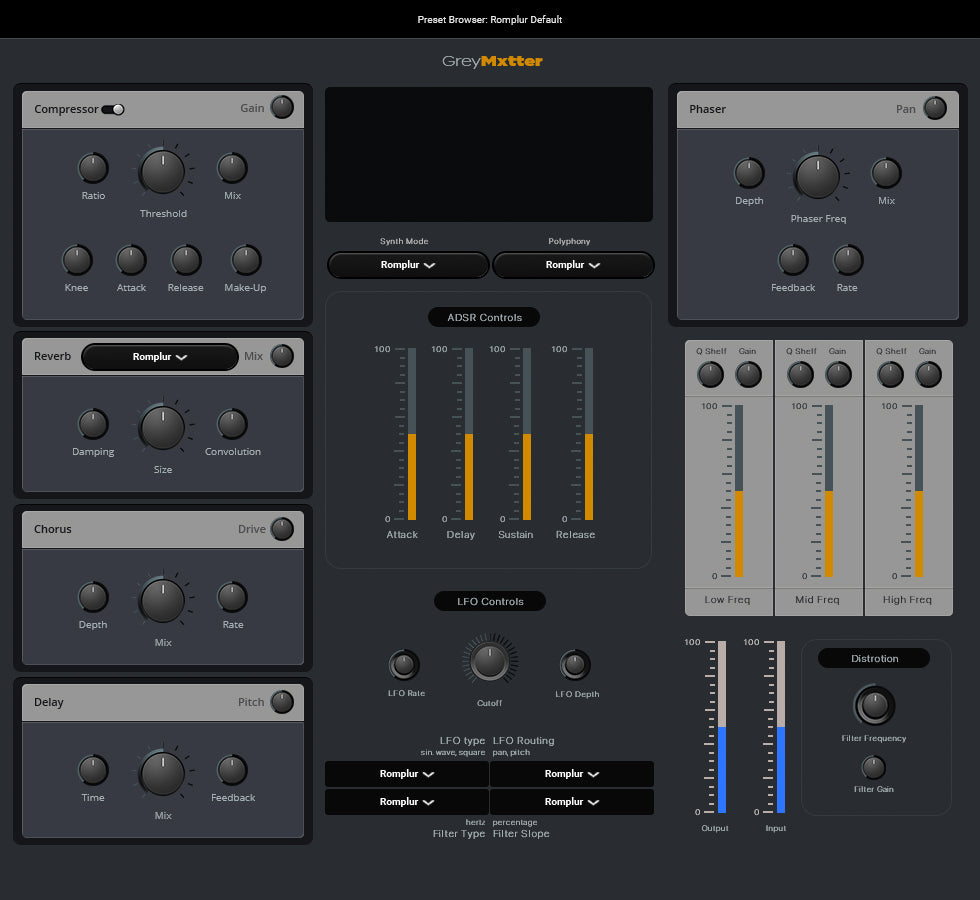Click the LFO Rate knob
The height and width of the screenshot is (900, 980).
pyautogui.click(x=404, y=665)
